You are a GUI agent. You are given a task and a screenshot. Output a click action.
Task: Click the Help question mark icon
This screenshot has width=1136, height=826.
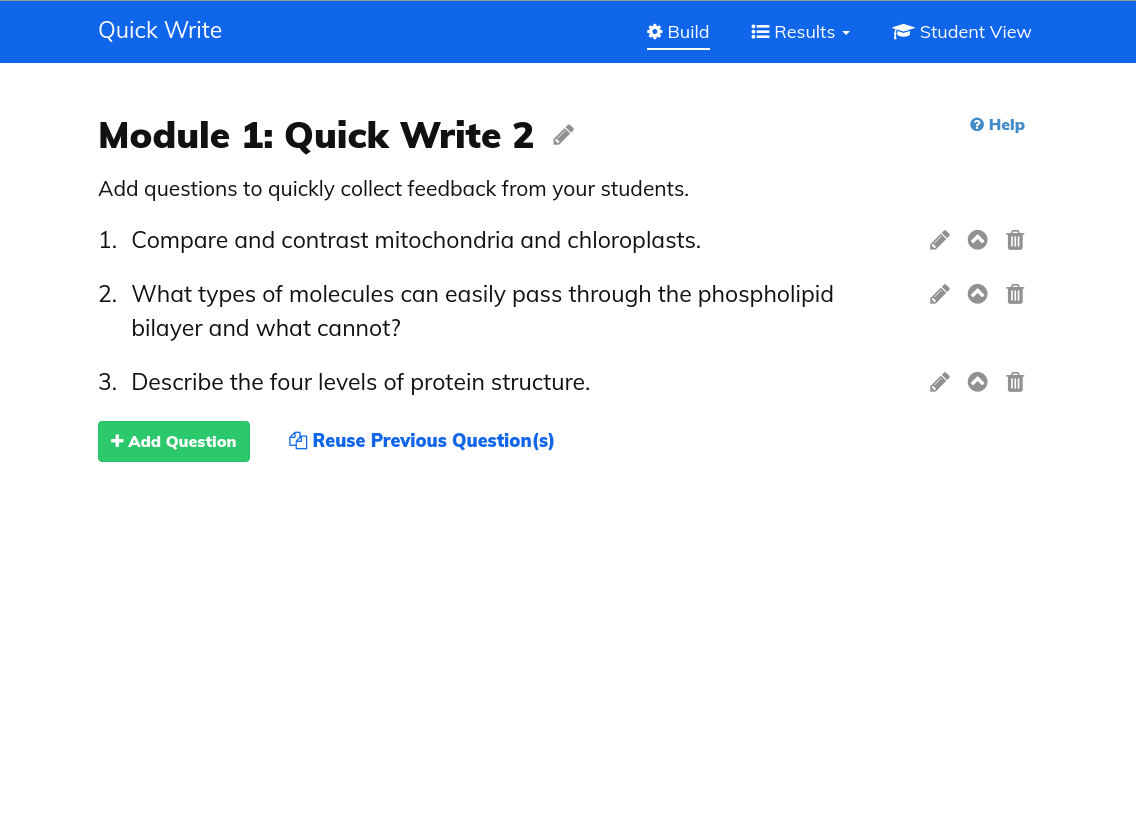tap(977, 125)
